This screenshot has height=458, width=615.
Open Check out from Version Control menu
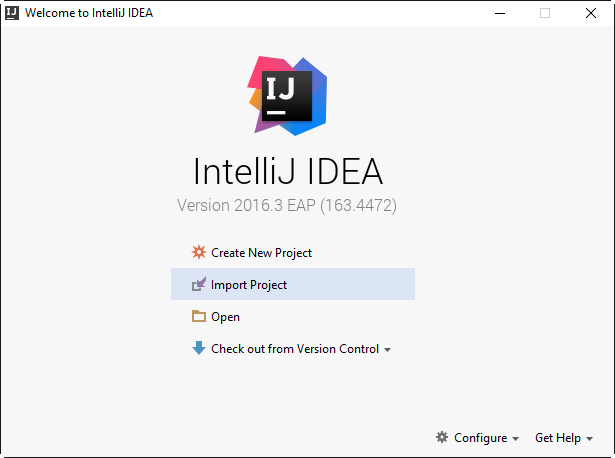coord(294,349)
